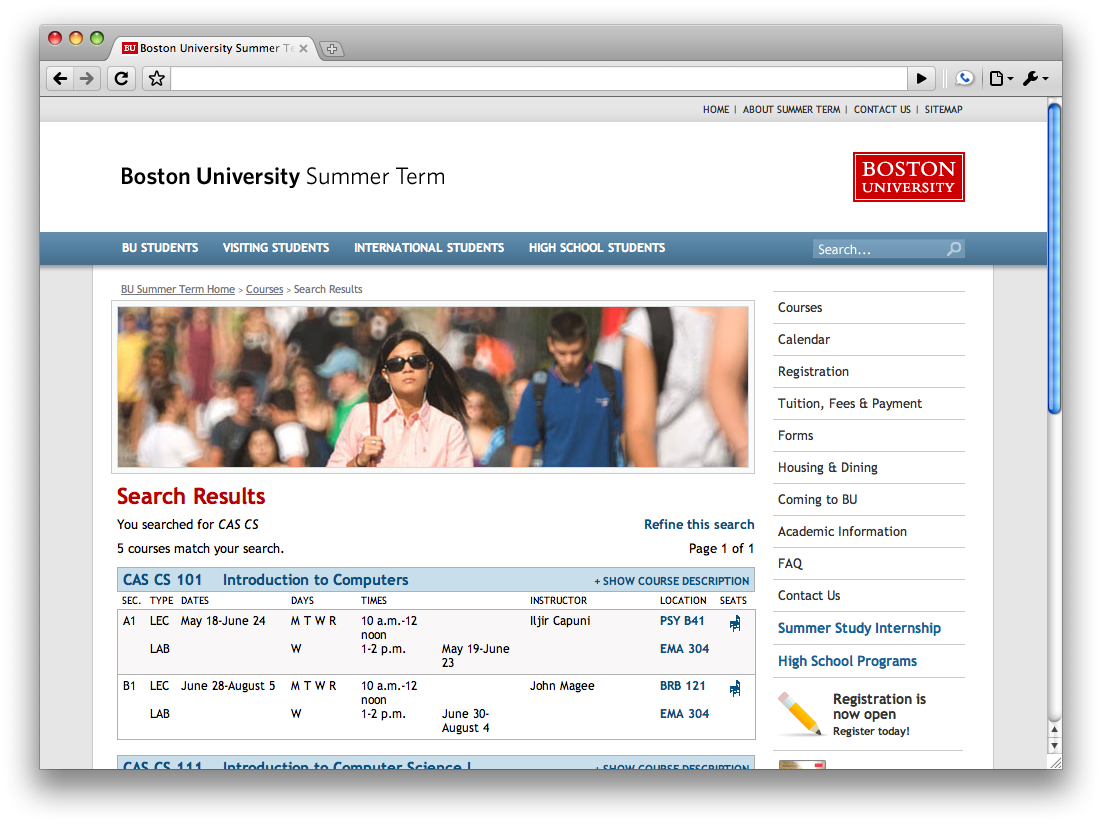The image size is (1102, 824).
Task: Click Refine this search link
Action: [x=699, y=524]
